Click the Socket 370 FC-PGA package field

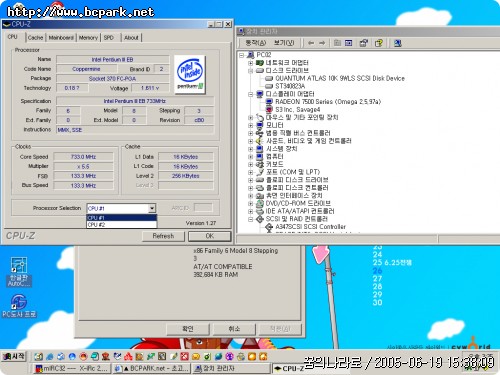click(112, 79)
